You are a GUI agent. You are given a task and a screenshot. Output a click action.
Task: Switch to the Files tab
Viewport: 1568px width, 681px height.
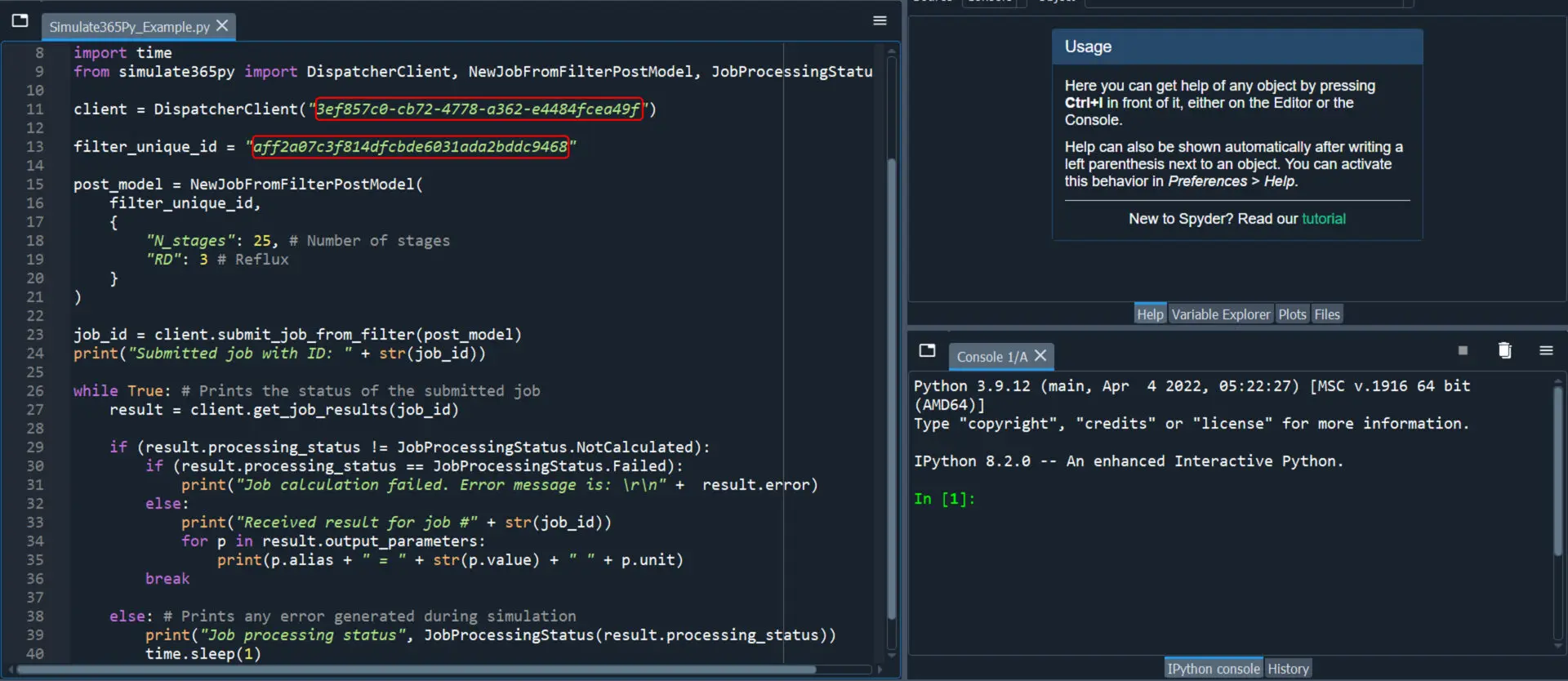tap(1327, 314)
